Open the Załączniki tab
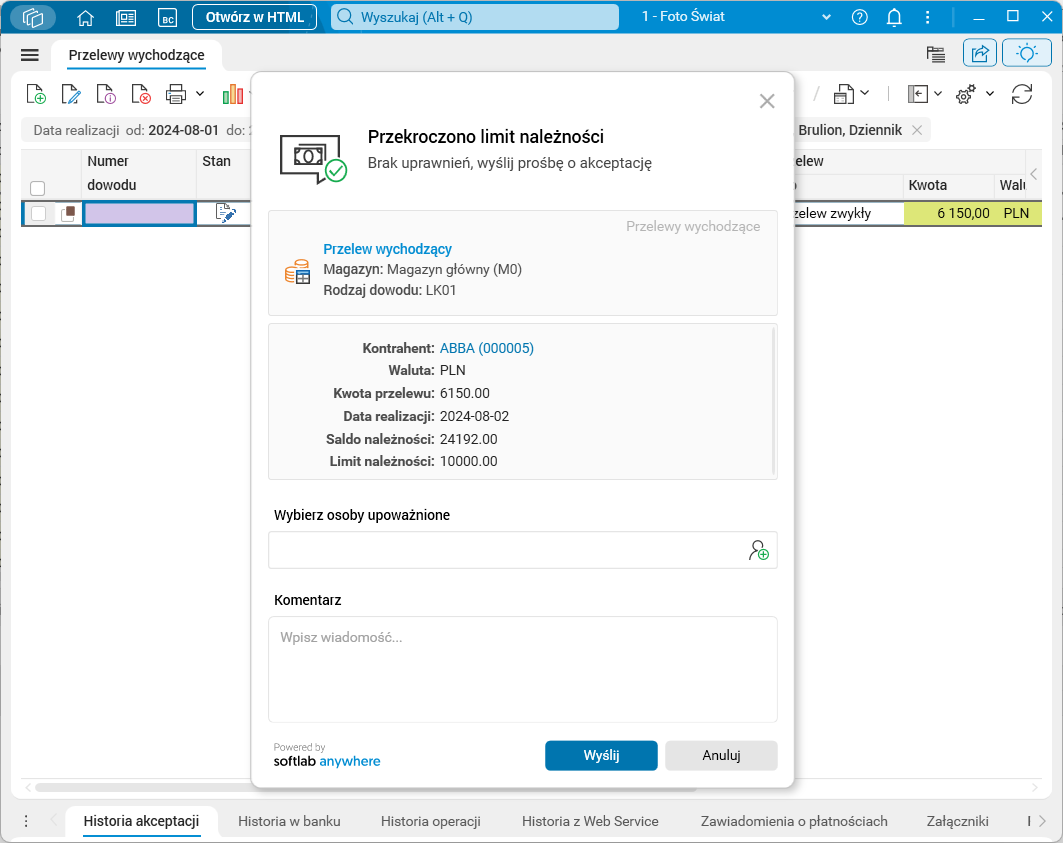 pyautogui.click(x=957, y=821)
